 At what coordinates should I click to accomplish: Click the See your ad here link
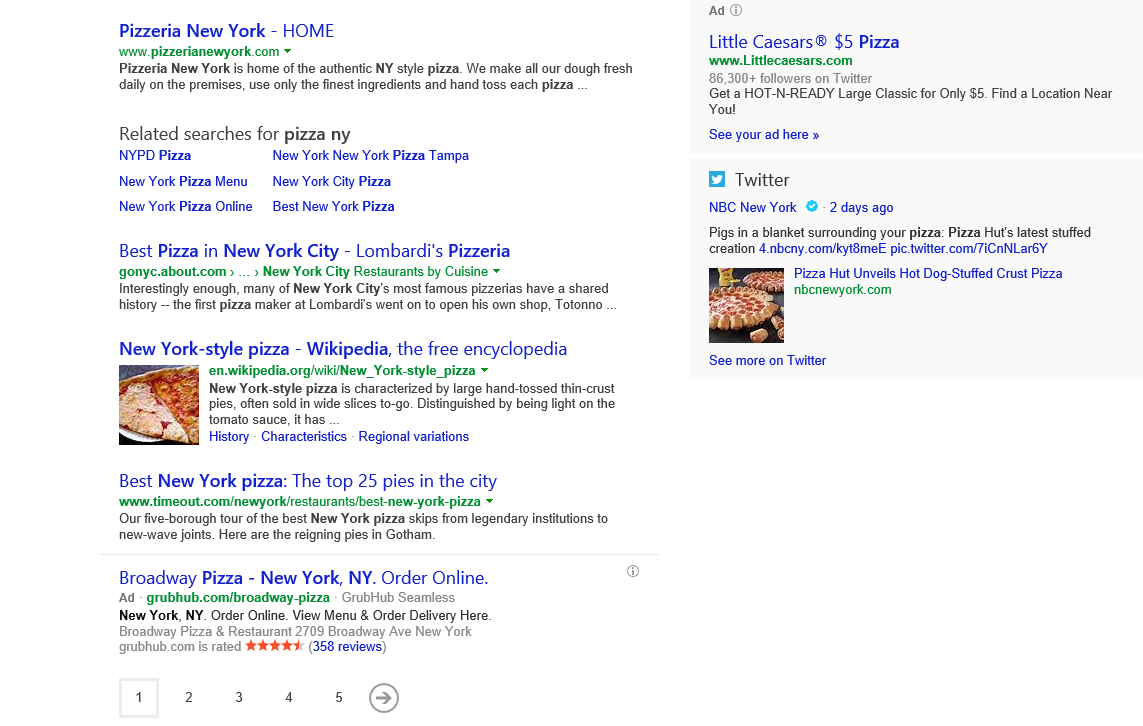(x=763, y=134)
